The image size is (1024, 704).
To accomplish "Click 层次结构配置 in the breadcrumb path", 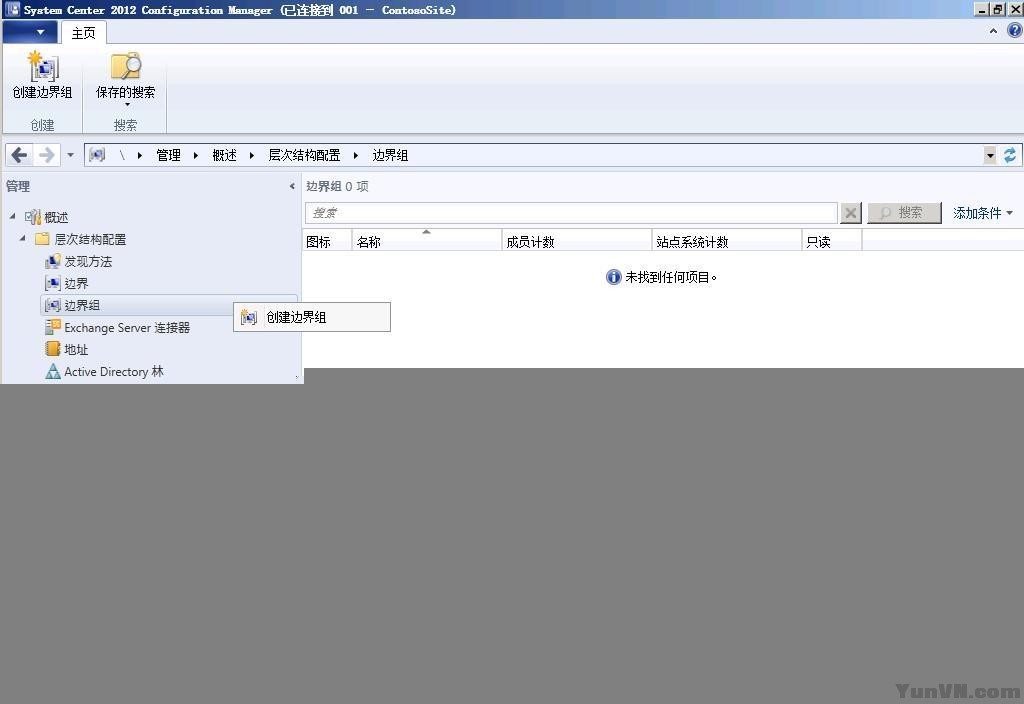I will point(304,155).
